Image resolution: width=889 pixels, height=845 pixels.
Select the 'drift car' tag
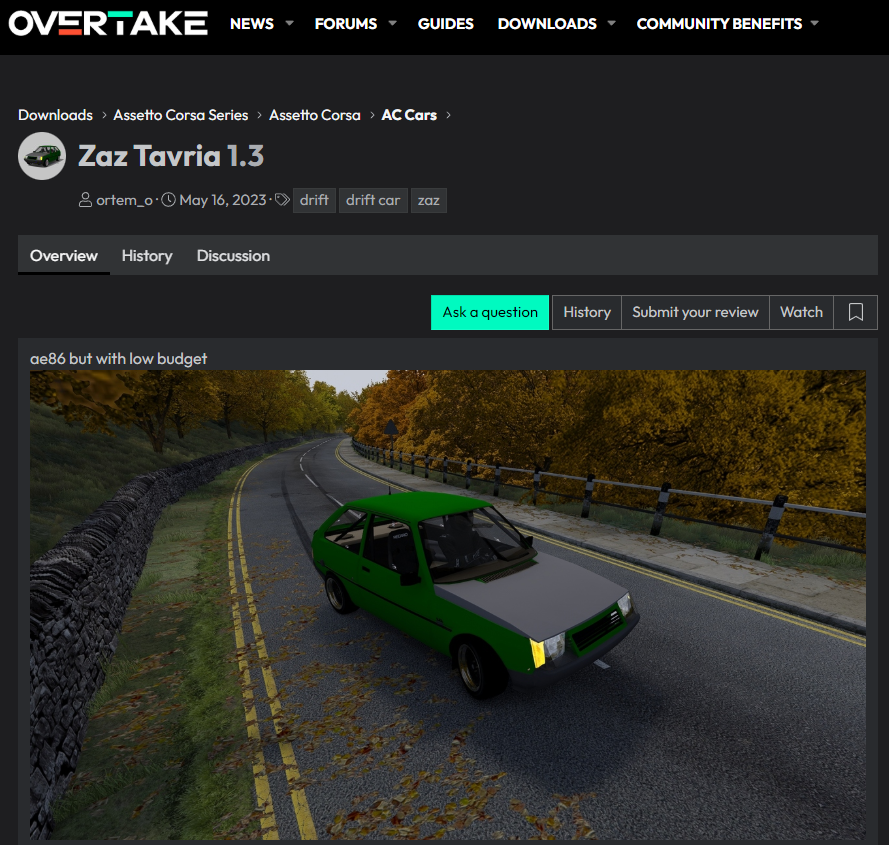(373, 200)
